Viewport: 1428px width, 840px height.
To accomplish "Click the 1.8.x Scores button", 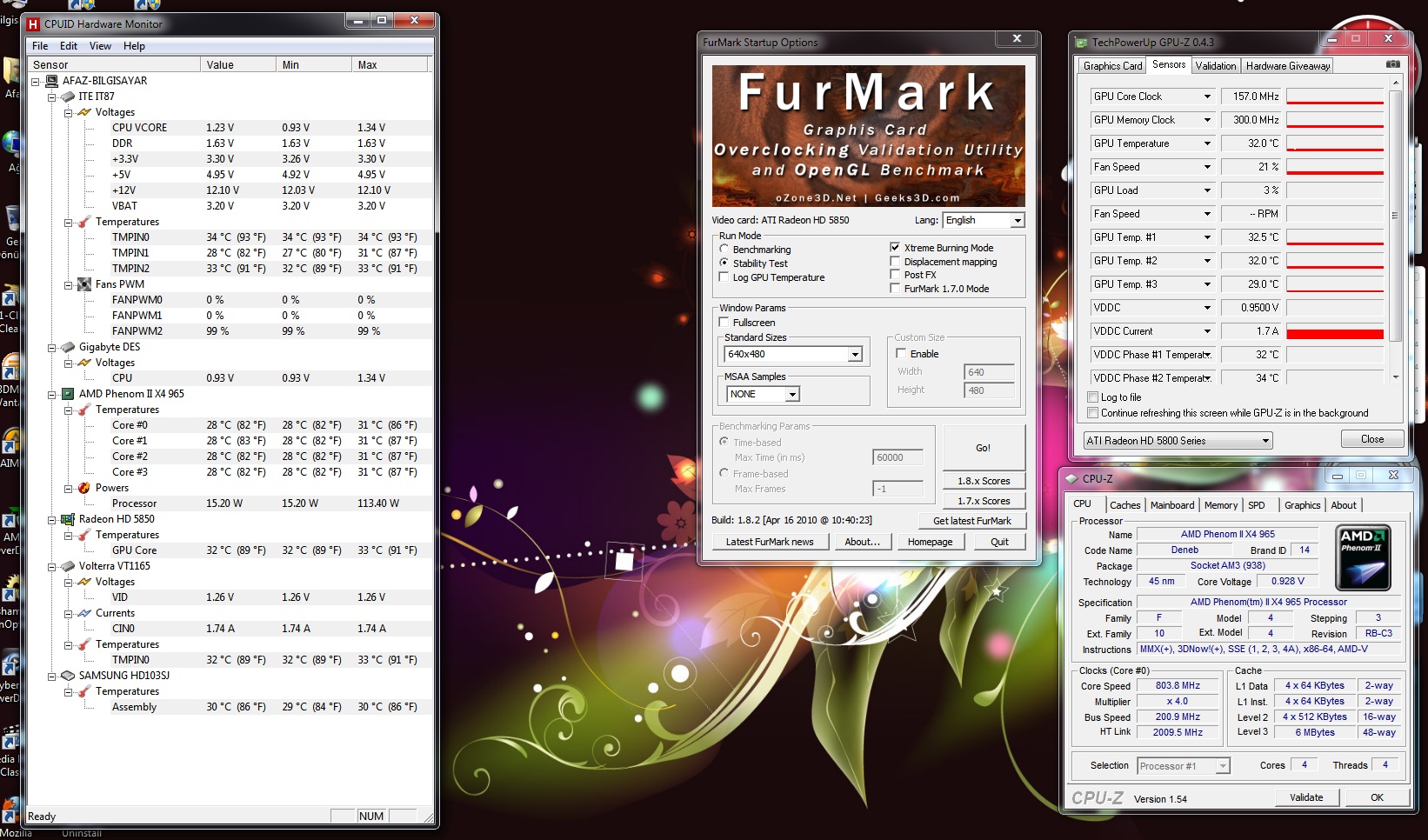I will pyautogui.click(x=984, y=481).
